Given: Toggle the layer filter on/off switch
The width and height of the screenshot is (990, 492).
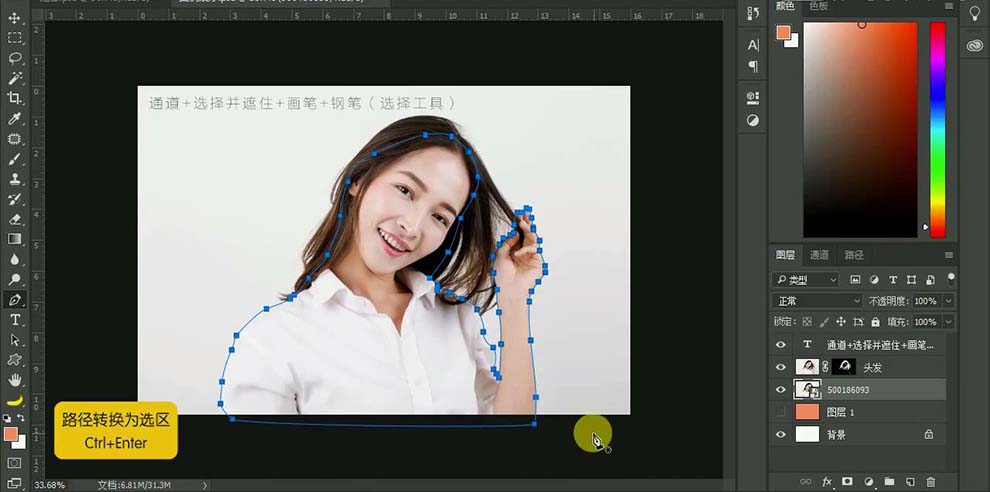Looking at the screenshot, I should 951,279.
